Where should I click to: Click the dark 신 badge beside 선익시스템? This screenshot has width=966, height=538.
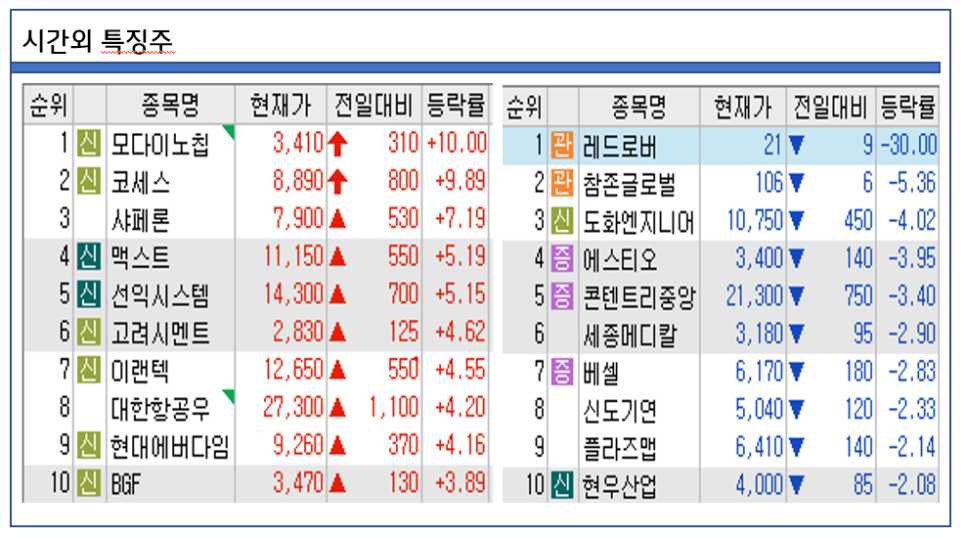89,294
